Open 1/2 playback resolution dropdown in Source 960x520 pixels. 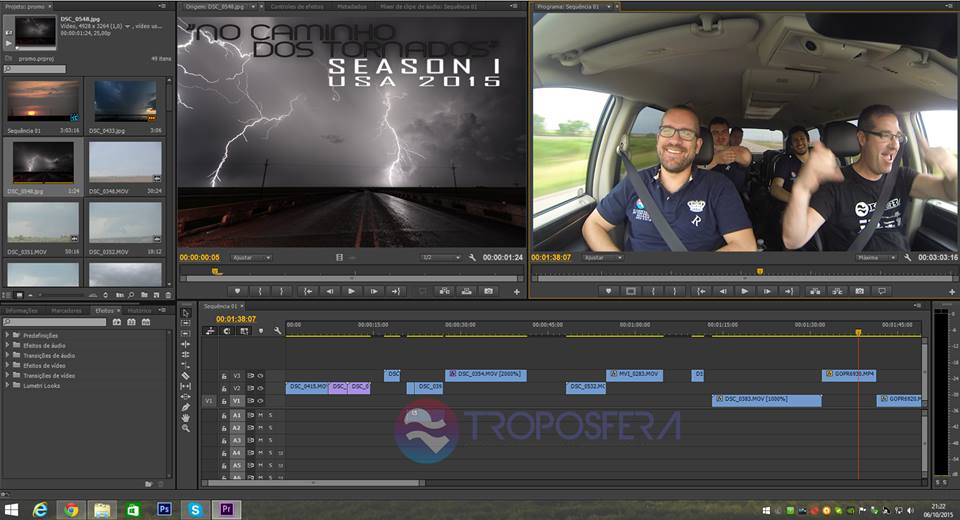click(x=440, y=258)
